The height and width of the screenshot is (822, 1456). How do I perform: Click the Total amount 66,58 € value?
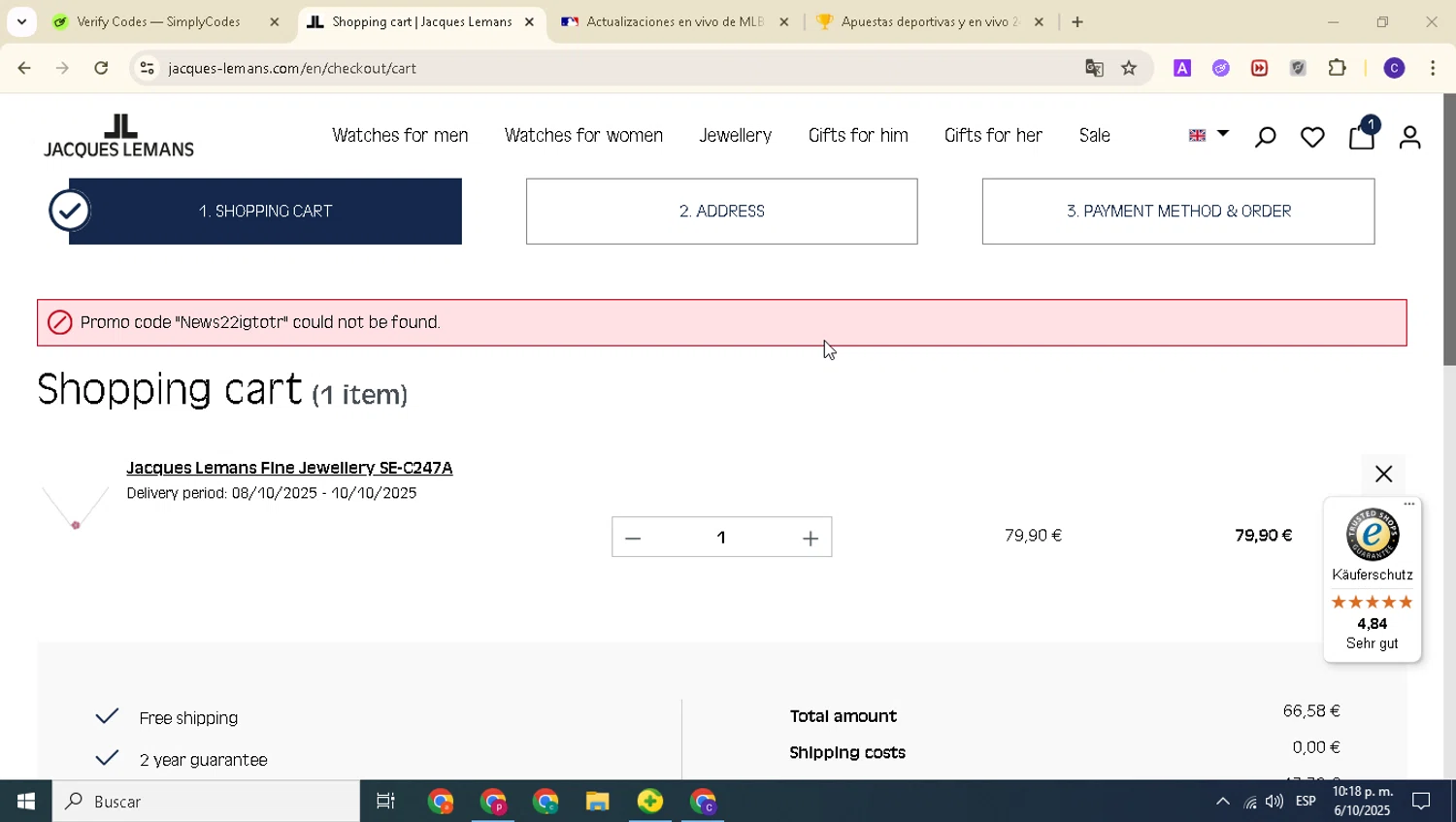click(1311, 711)
